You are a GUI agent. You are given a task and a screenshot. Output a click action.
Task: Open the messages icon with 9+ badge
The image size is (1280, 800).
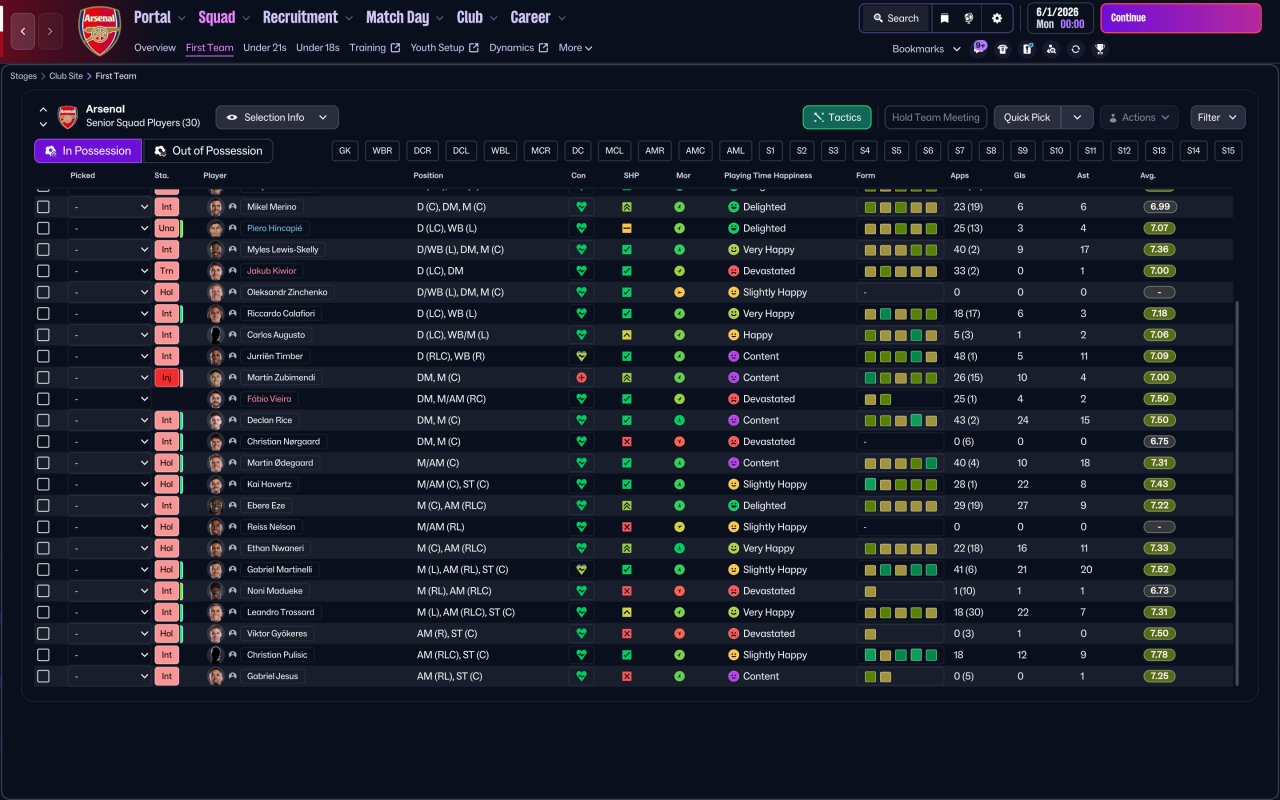(x=980, y=48)
